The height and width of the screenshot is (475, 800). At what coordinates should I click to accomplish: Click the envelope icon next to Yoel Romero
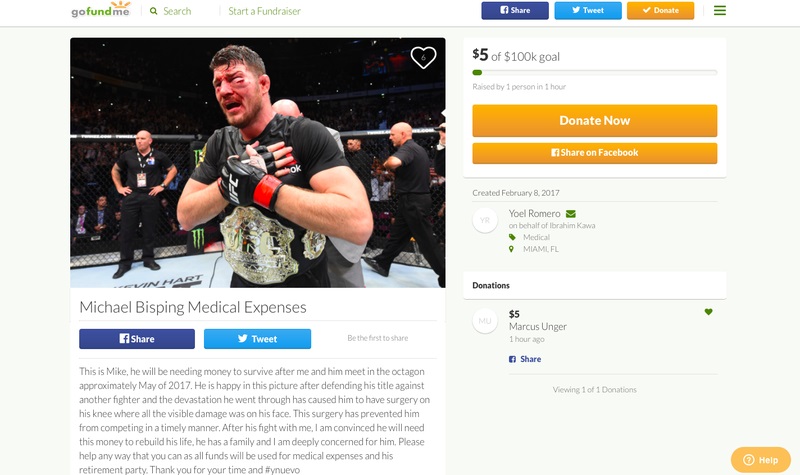coord(571,213)
